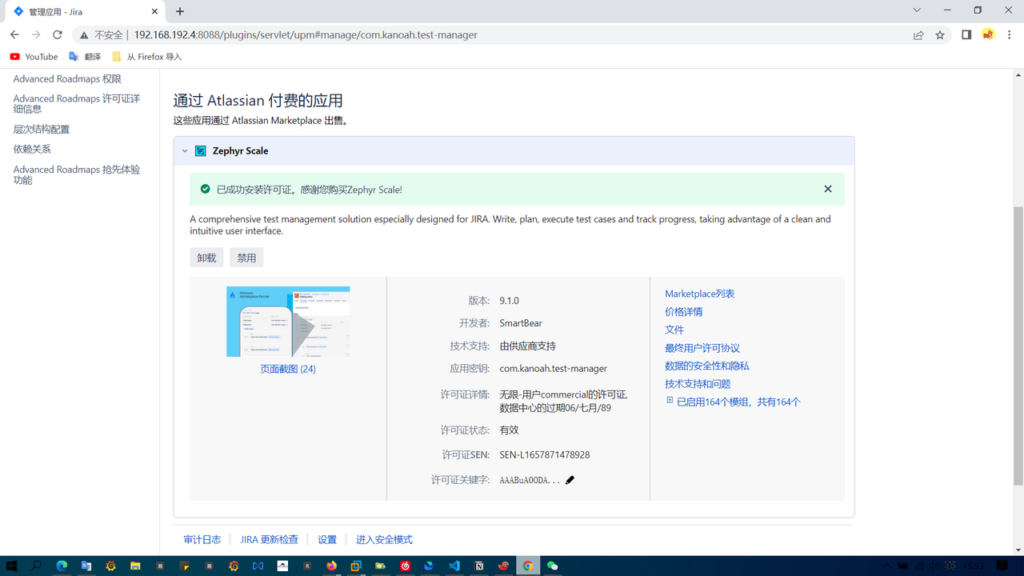
Task: Expand the 164 enabled modules list
Action: [x=670, y=401]
